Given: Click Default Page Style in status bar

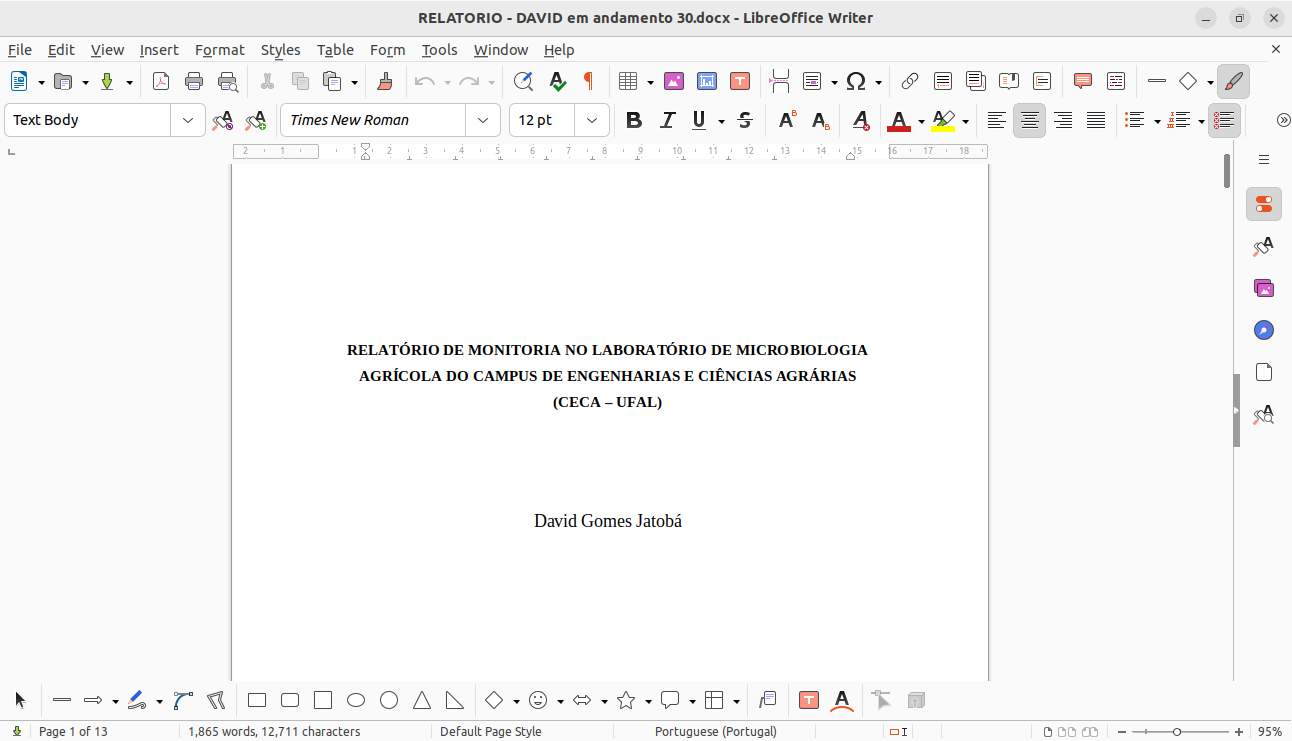Looking at the screenshot, I should tap(490, 732).
